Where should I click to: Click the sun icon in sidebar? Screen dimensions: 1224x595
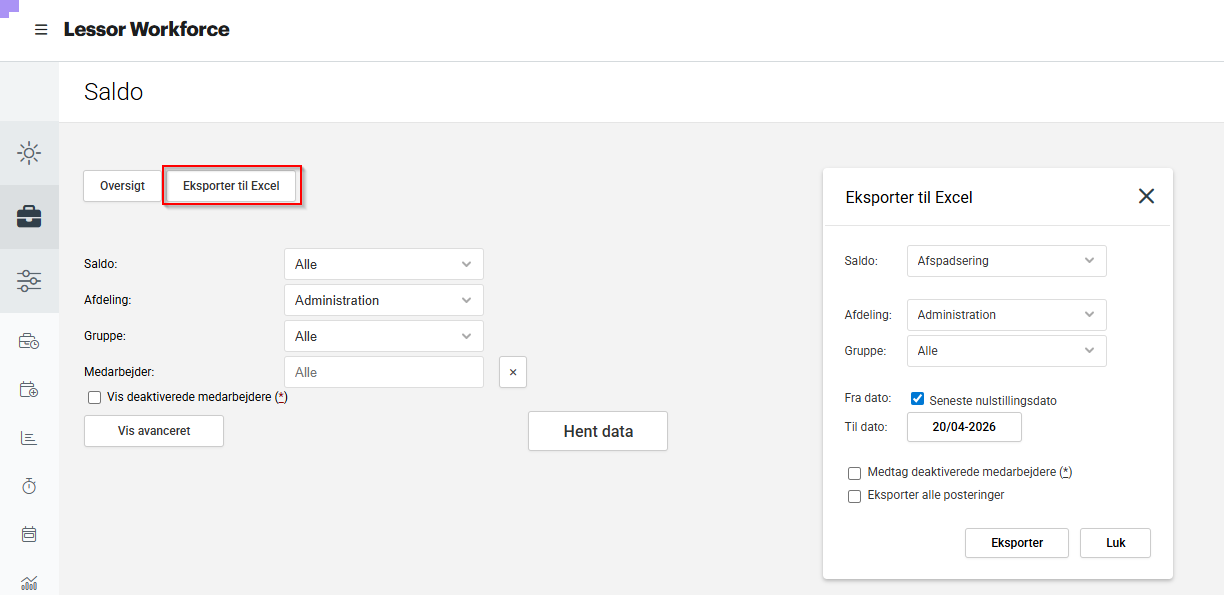pyautogui.click(x=29, y=153)
